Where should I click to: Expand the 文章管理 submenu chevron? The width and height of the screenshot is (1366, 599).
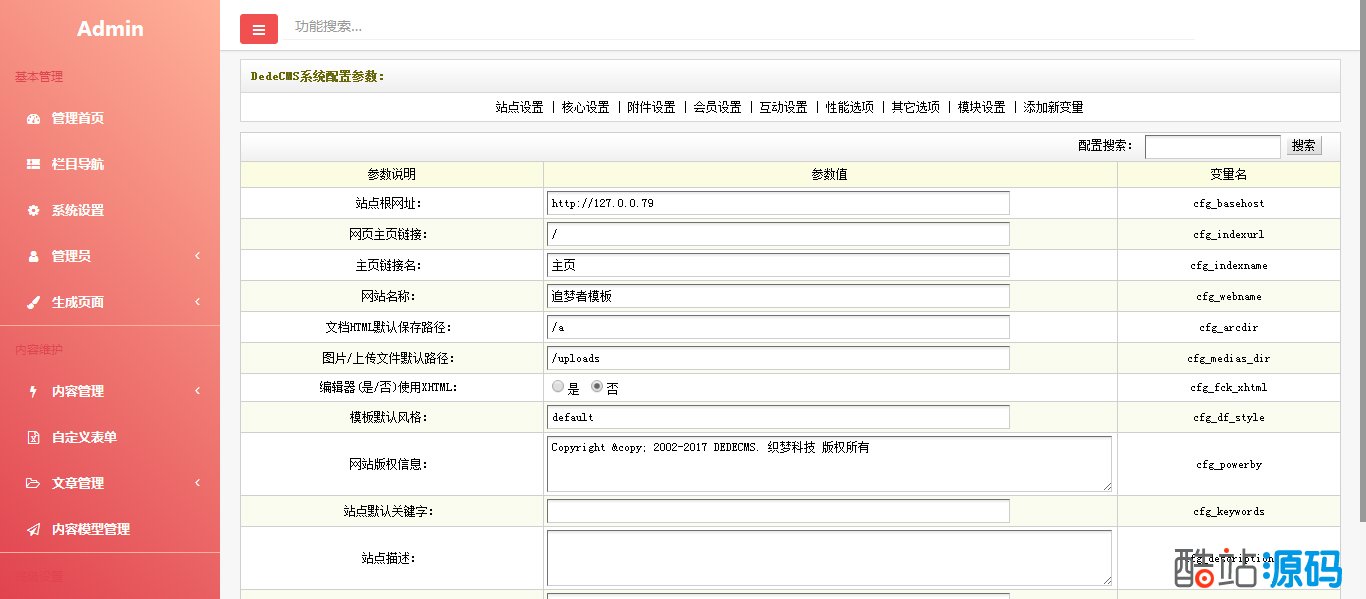pos(197,483)
